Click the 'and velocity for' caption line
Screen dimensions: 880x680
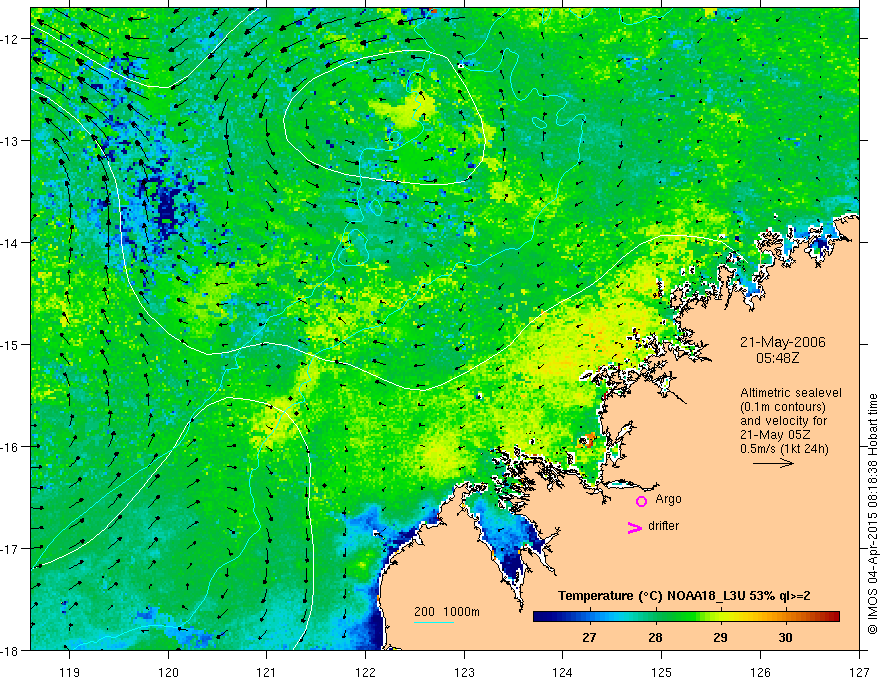[x=783, y=421]
